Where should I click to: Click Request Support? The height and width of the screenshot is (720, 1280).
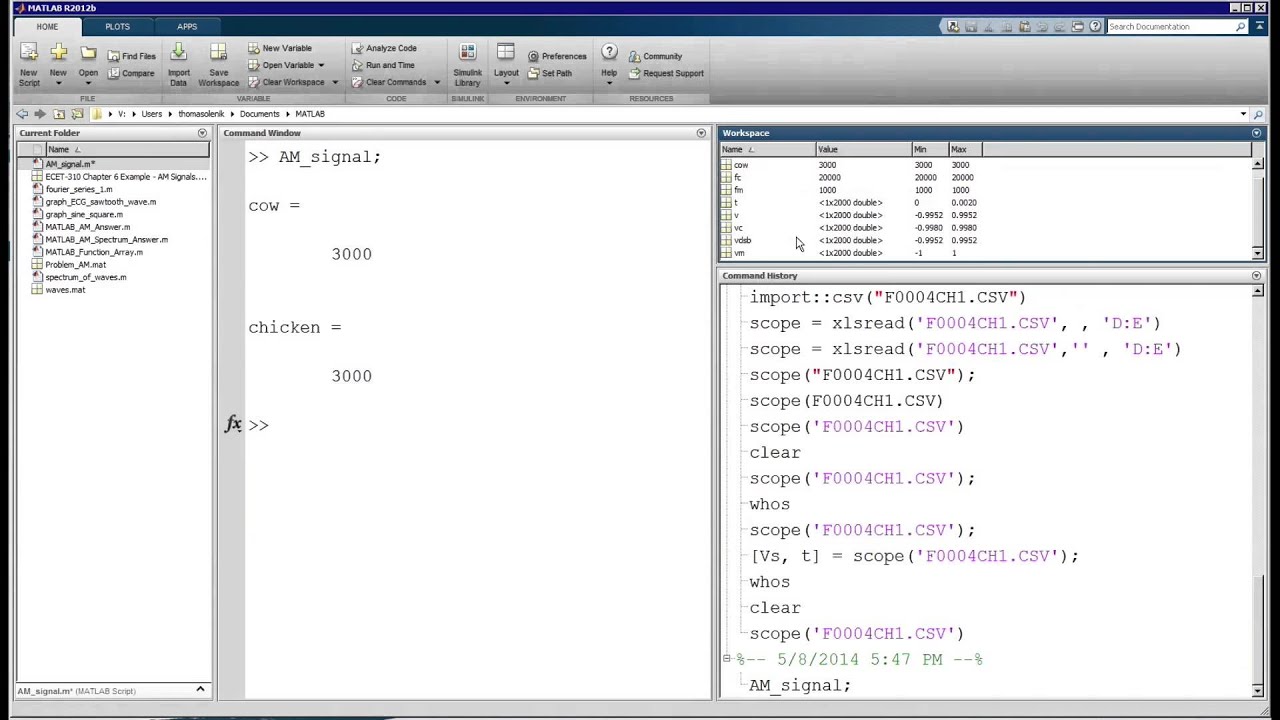click(x=666, y=73)
